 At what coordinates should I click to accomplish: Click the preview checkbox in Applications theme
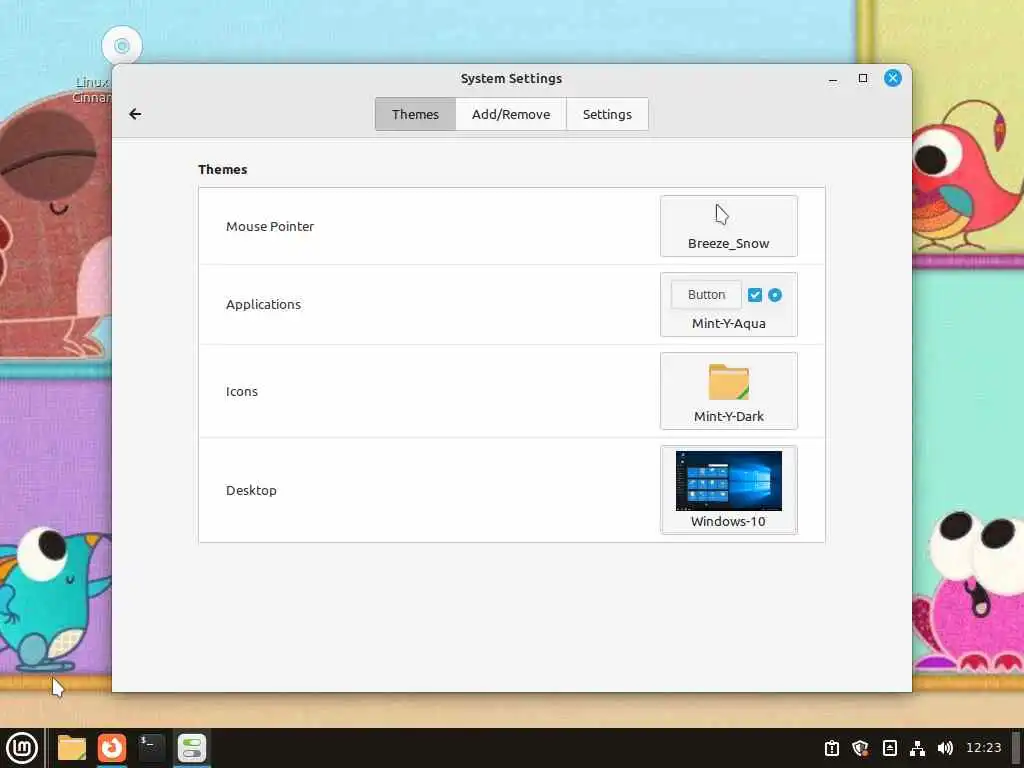[755, 295]
